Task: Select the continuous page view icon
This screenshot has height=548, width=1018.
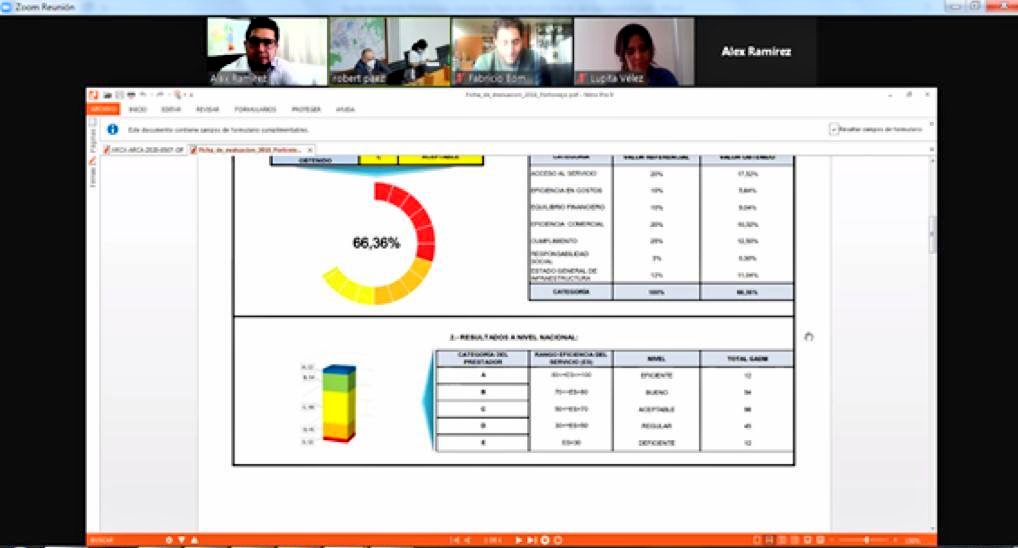Action: coord(769,540)
